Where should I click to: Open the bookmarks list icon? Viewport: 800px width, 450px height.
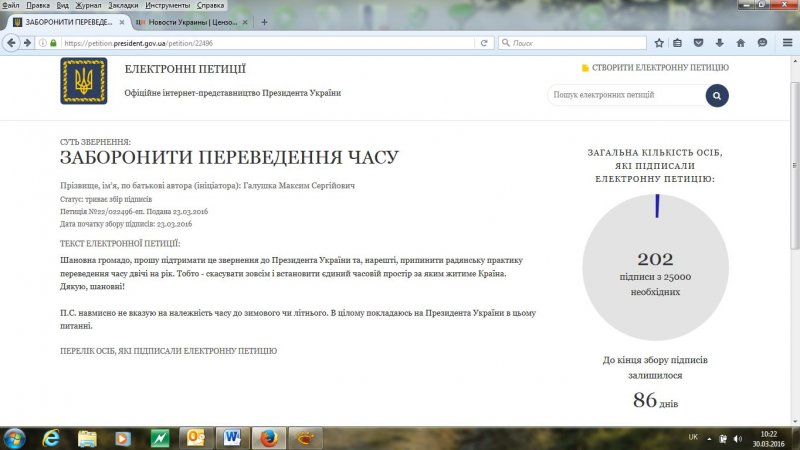pyautogui.click(x=678, y=43)
